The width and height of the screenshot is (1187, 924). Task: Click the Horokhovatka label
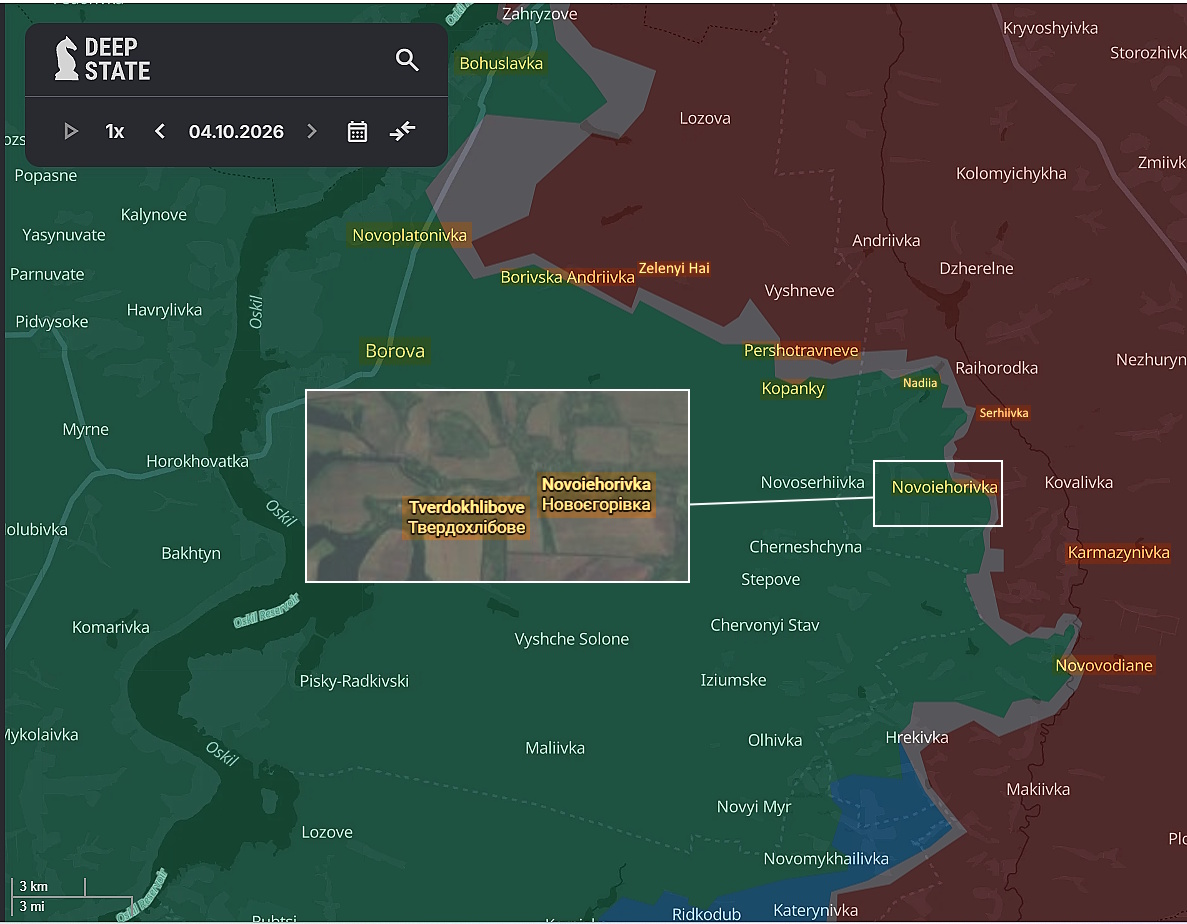point(197,462)
